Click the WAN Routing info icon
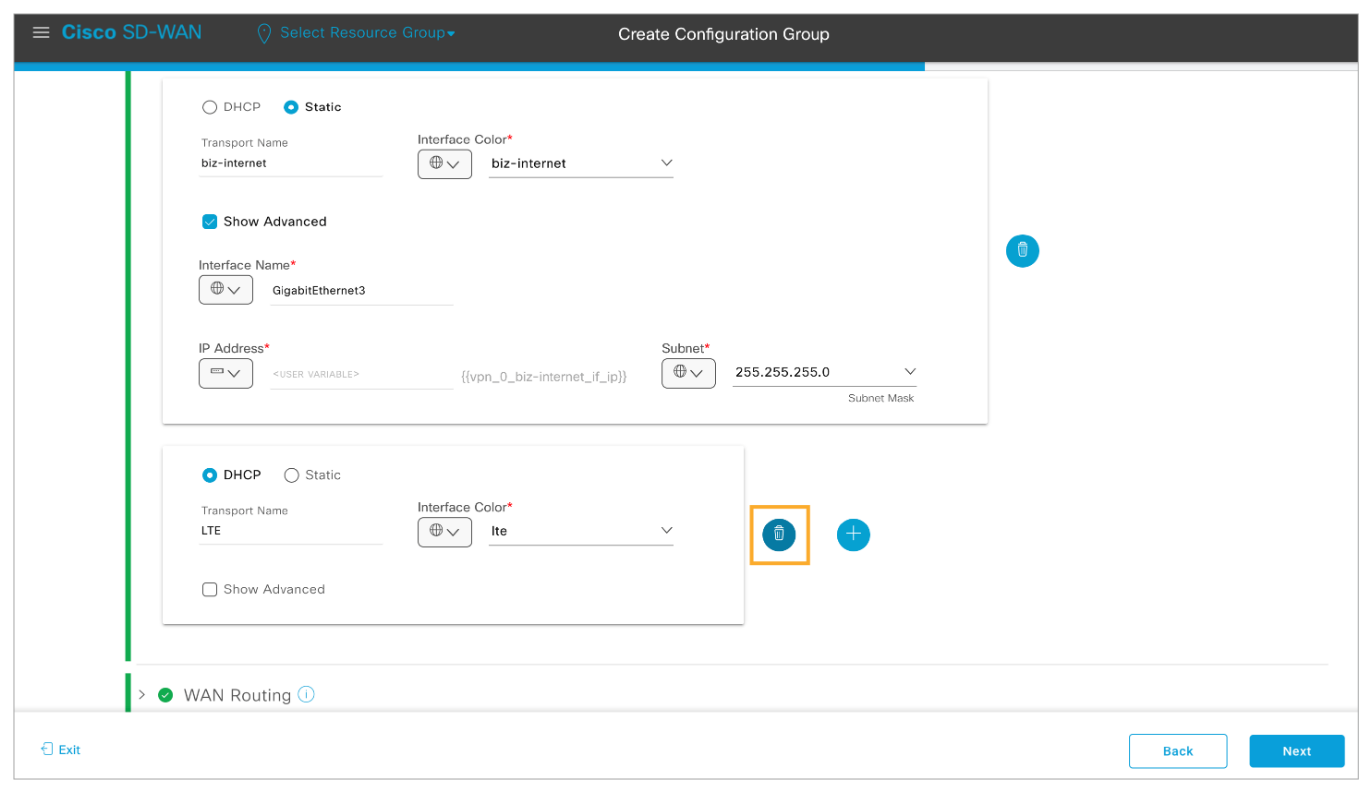This screenshot has width=1369, height=790. (306, 694)
